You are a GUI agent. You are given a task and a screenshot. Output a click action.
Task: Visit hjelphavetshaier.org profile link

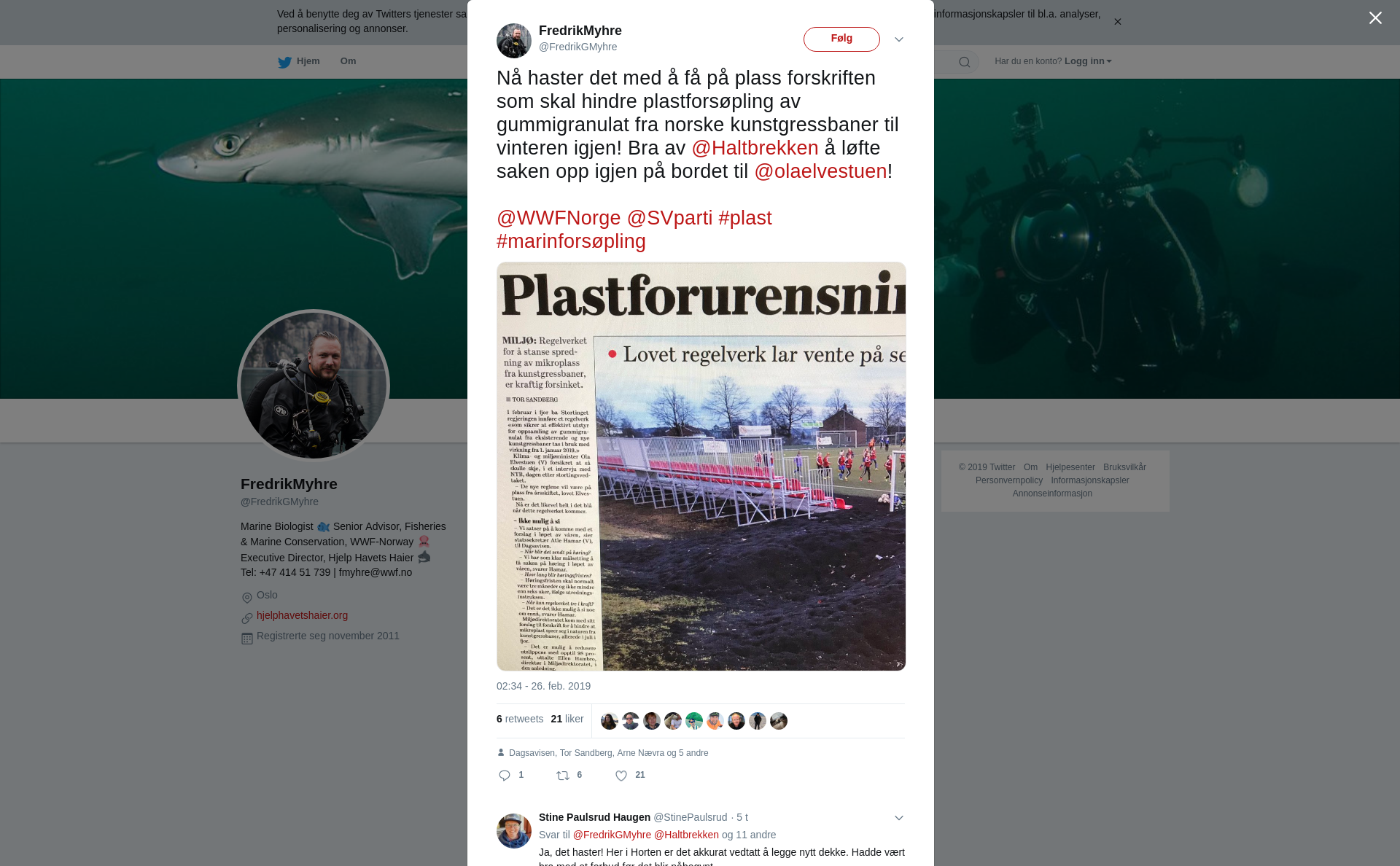point(302,615)
